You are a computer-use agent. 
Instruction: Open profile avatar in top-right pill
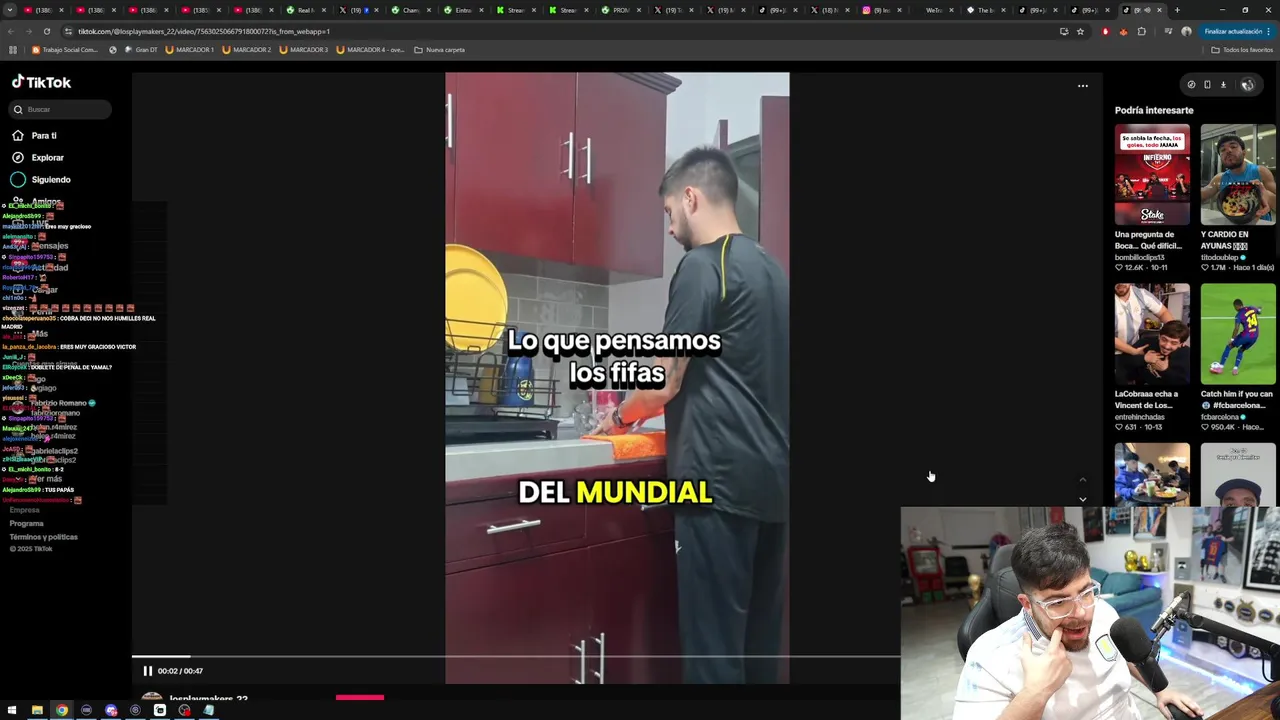(1247, 85)
